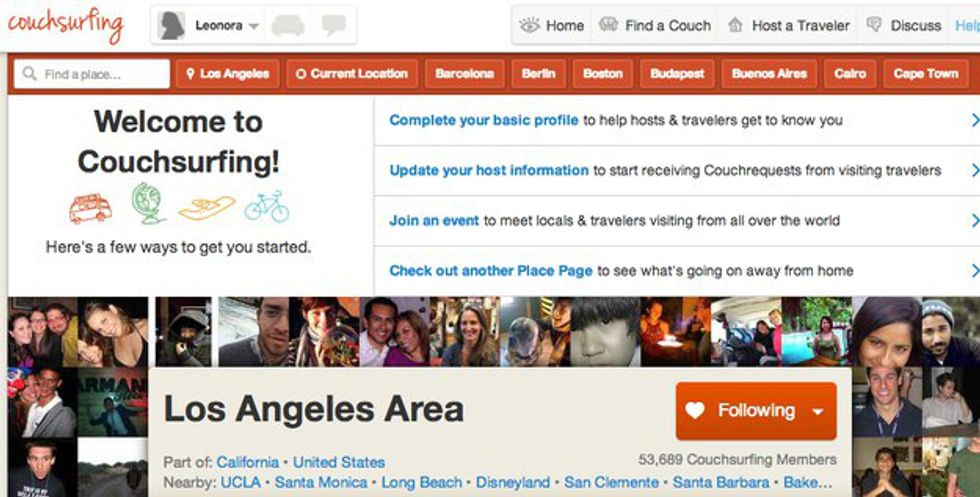
Task: Click the Couchsurfing logo
Action: 66,24
